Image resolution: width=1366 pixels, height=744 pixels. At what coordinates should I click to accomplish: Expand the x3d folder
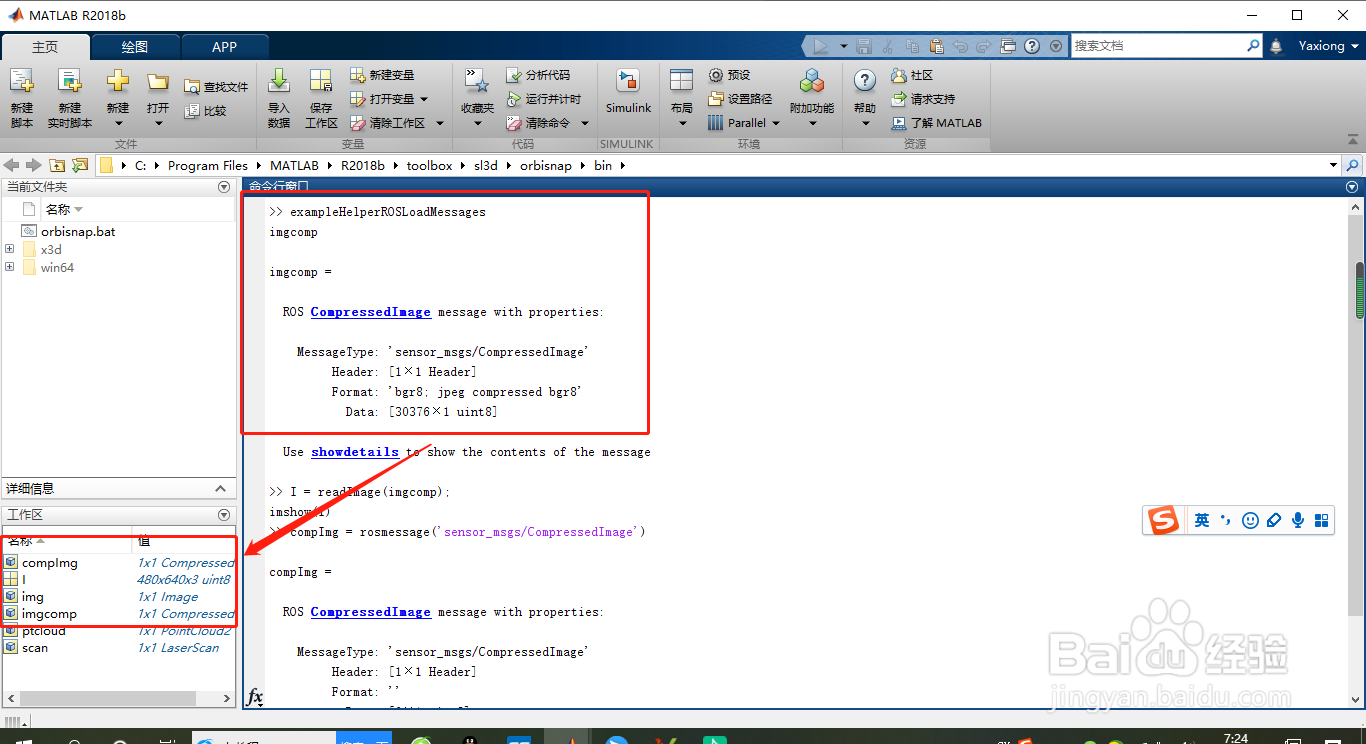[9, 249]
